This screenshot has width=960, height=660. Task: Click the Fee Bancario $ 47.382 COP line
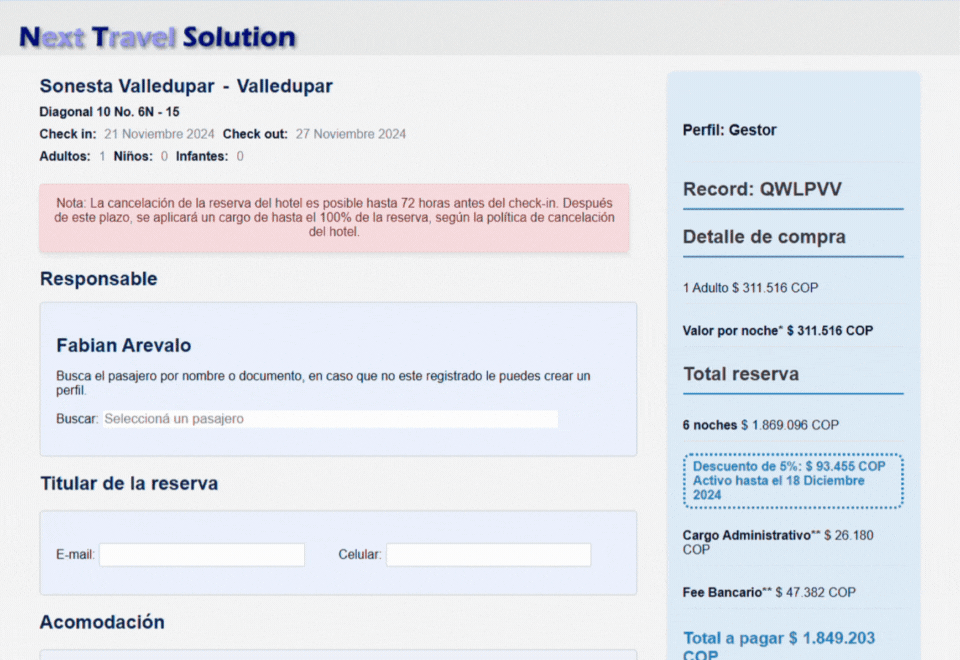click(x=769, y=593)
